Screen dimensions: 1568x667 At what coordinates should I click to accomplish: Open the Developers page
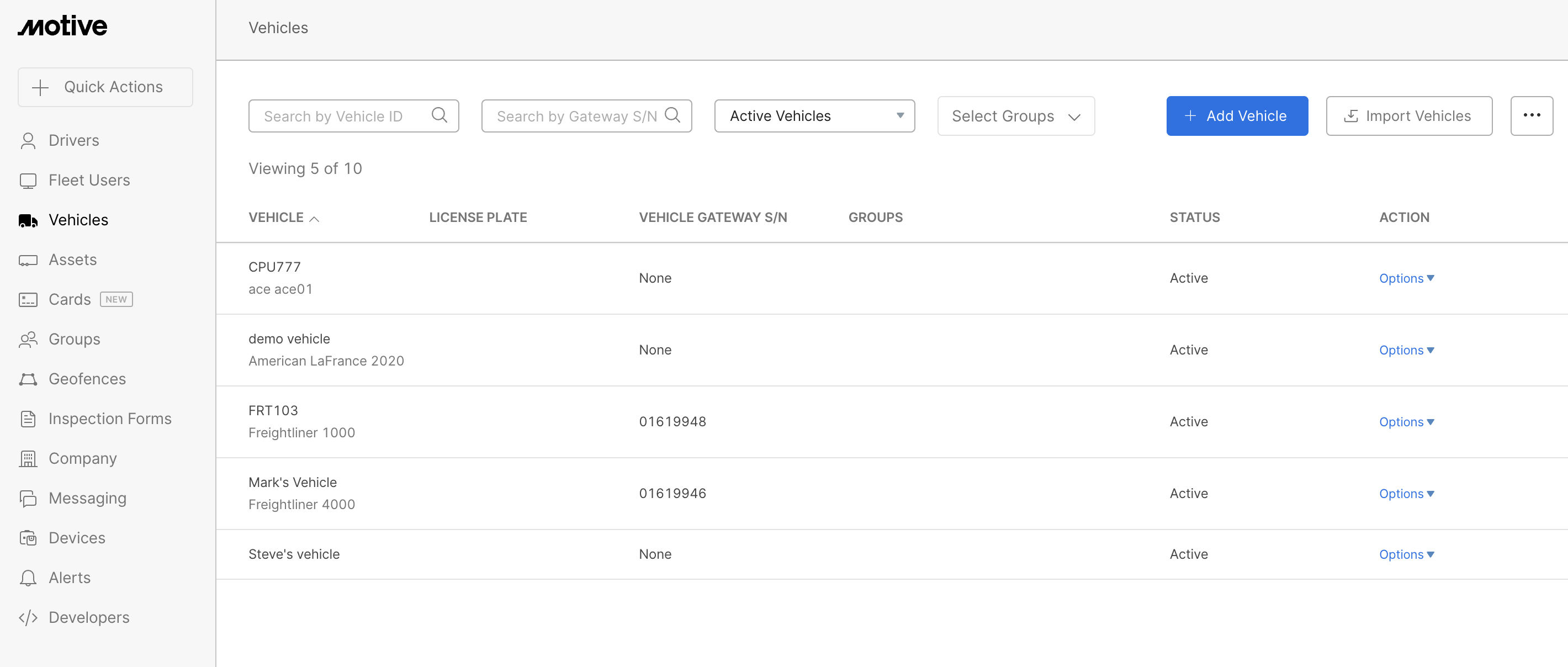click(89, 618)
